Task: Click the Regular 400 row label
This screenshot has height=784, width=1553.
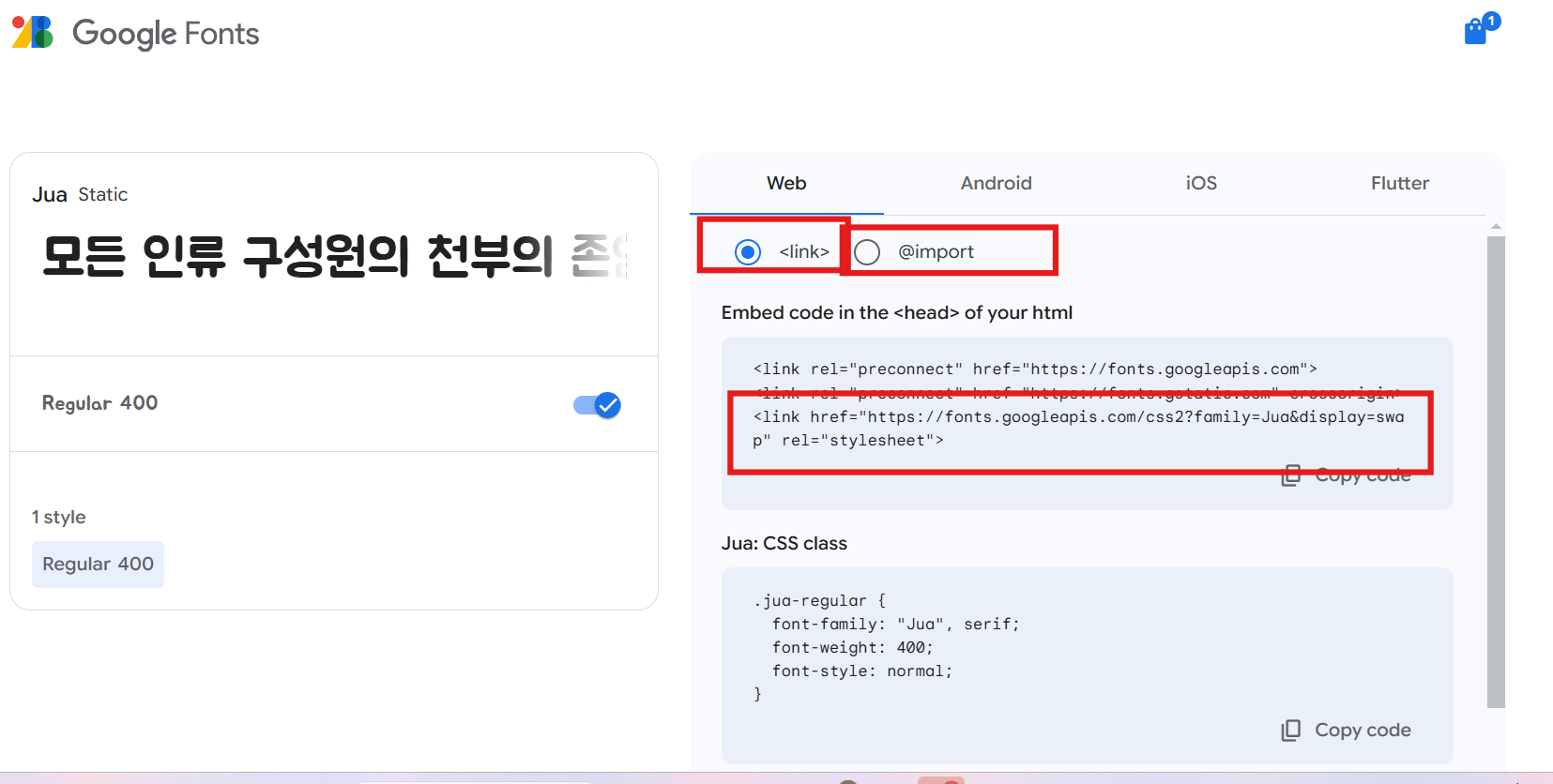Action: [x=99, y=403]
